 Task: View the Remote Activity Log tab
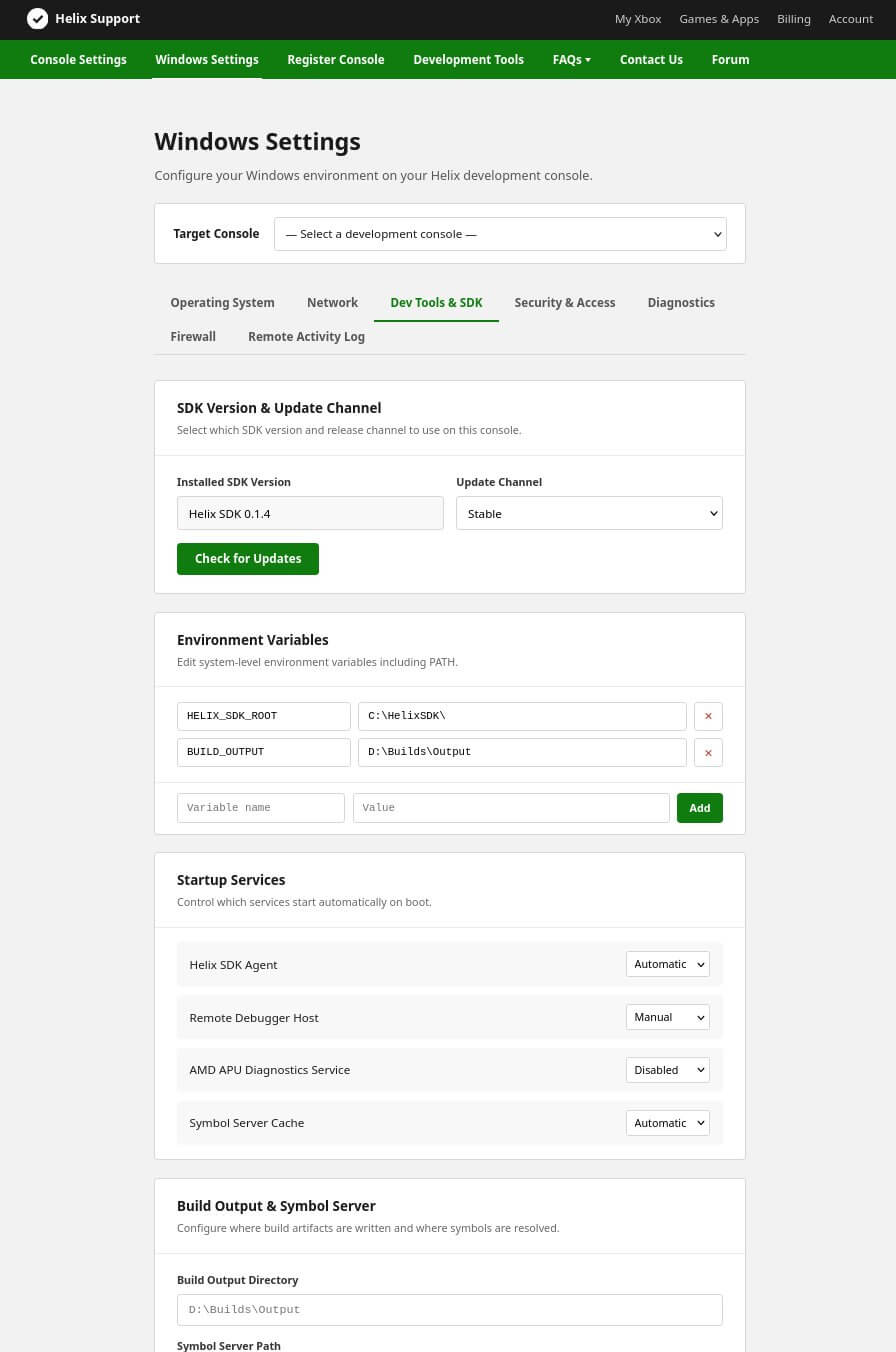click(x=306, y=336)
